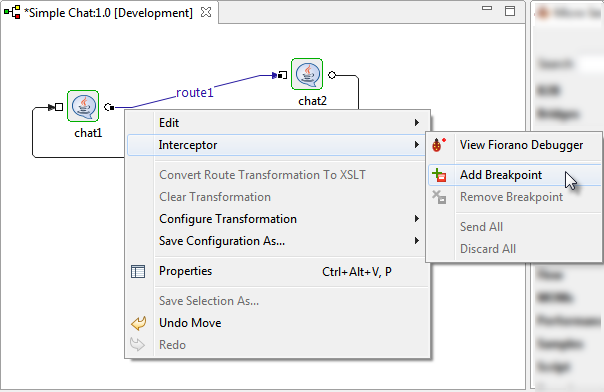The width and height of the screenshot is (604, 392).
Task: Click the Remove Breakpoint icon
Action: click(x=439, y=197)
